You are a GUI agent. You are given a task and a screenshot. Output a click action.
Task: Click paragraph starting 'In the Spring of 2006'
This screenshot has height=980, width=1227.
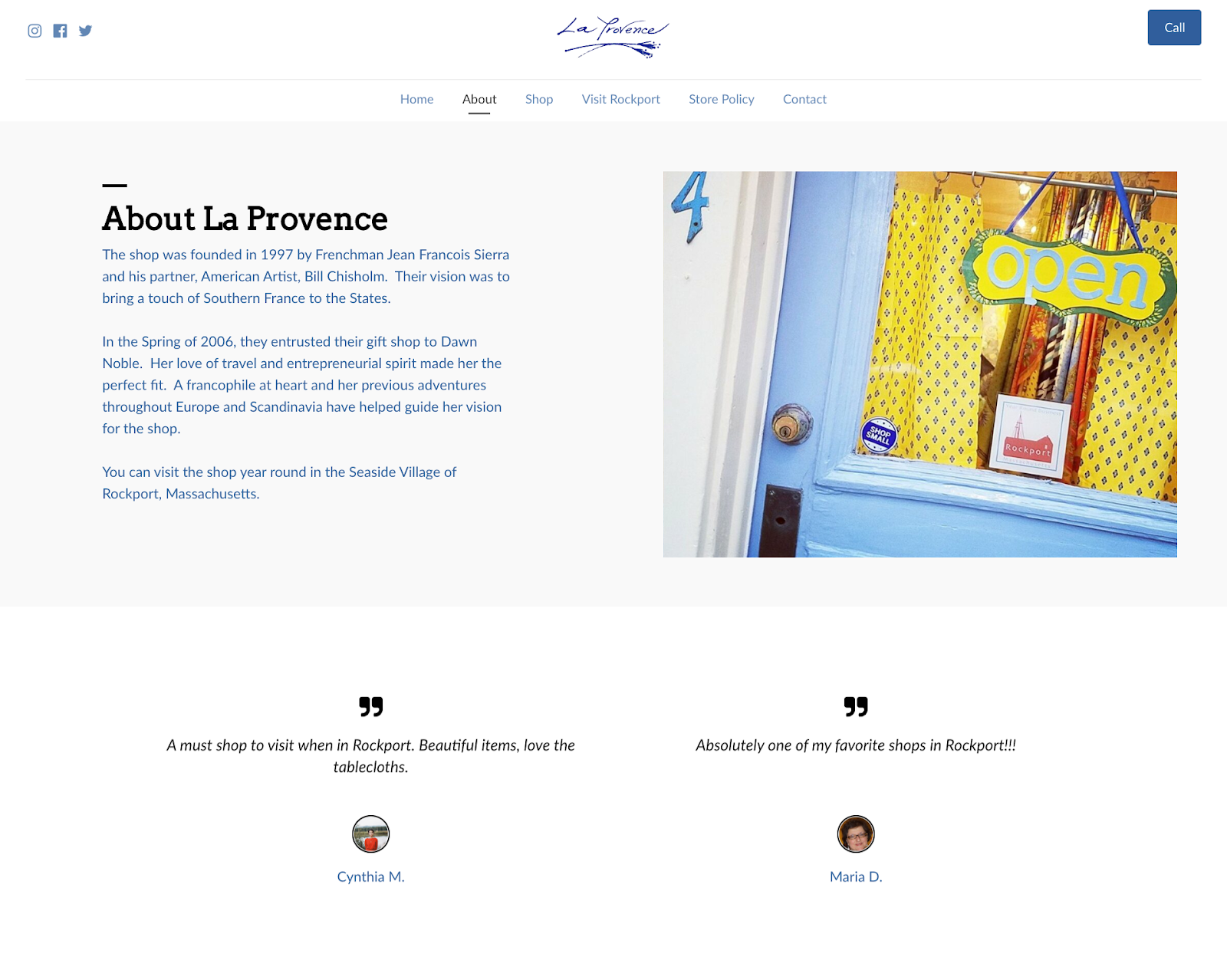pyautogui.click(x=302, y=385)
